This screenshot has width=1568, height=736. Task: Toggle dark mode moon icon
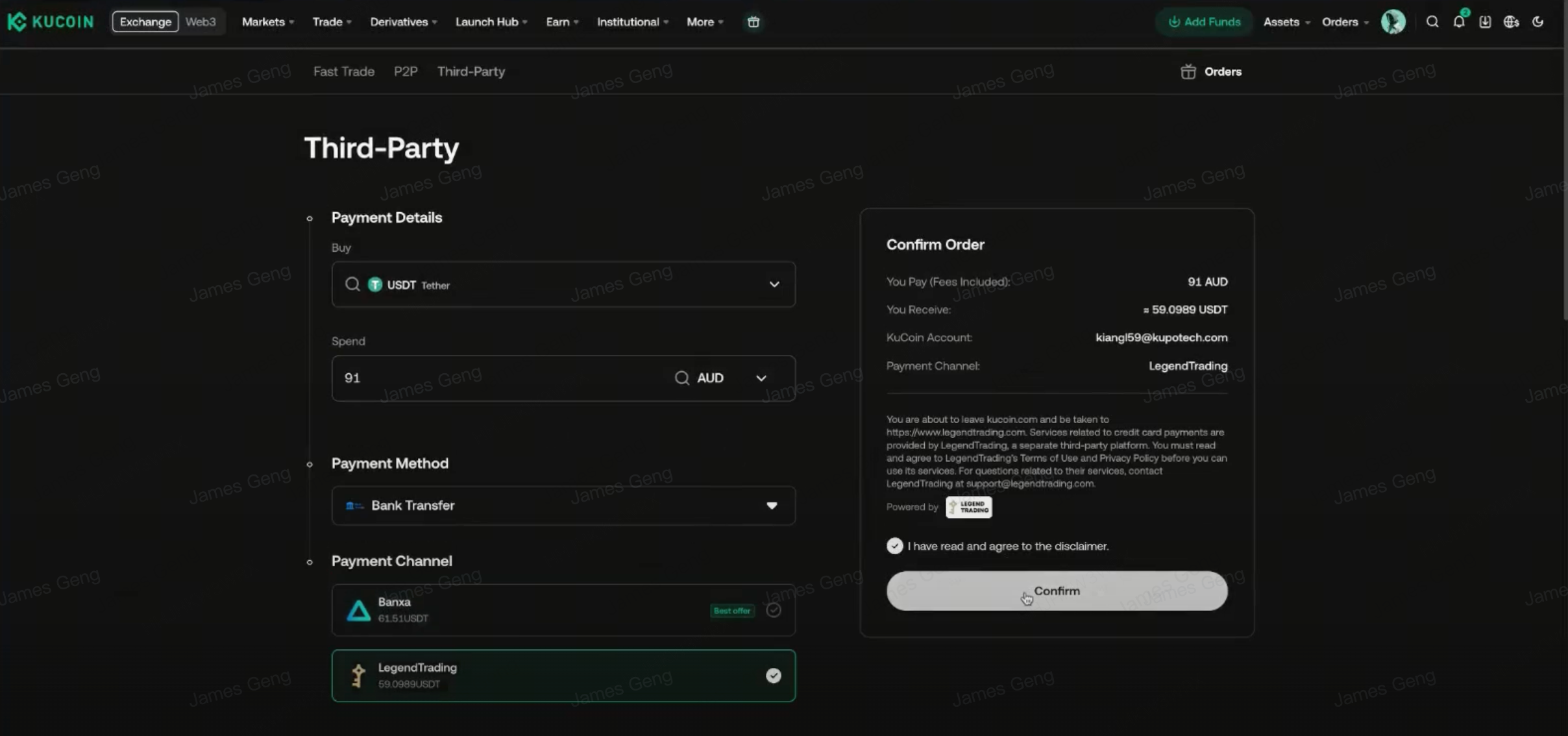1537,22
